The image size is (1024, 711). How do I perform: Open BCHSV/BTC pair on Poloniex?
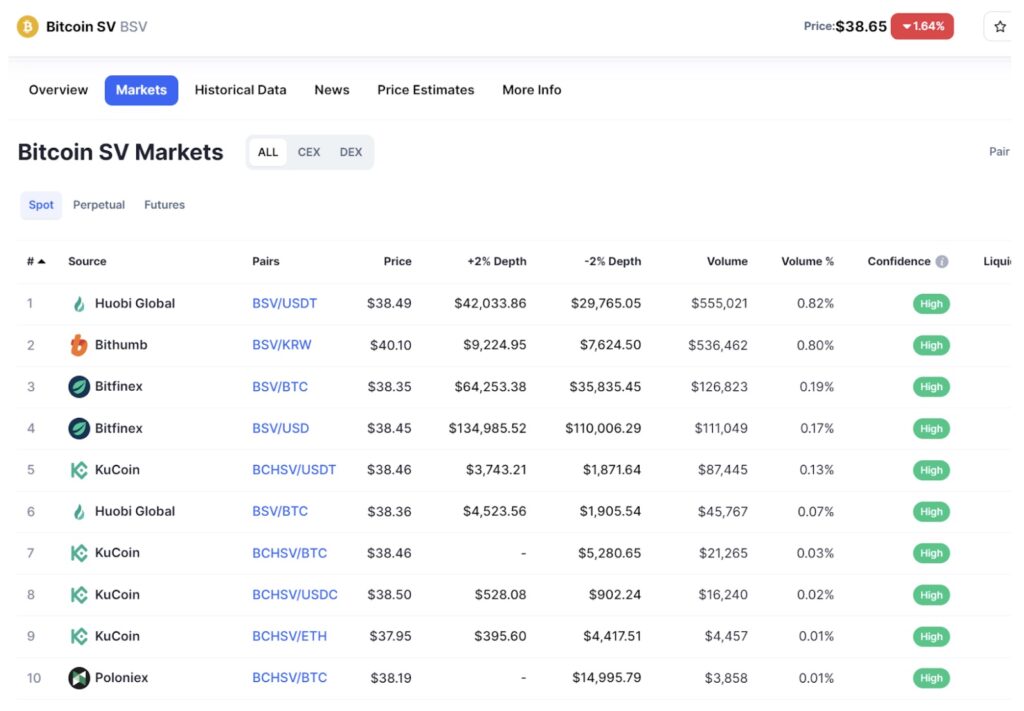click(x=289, y=678)
